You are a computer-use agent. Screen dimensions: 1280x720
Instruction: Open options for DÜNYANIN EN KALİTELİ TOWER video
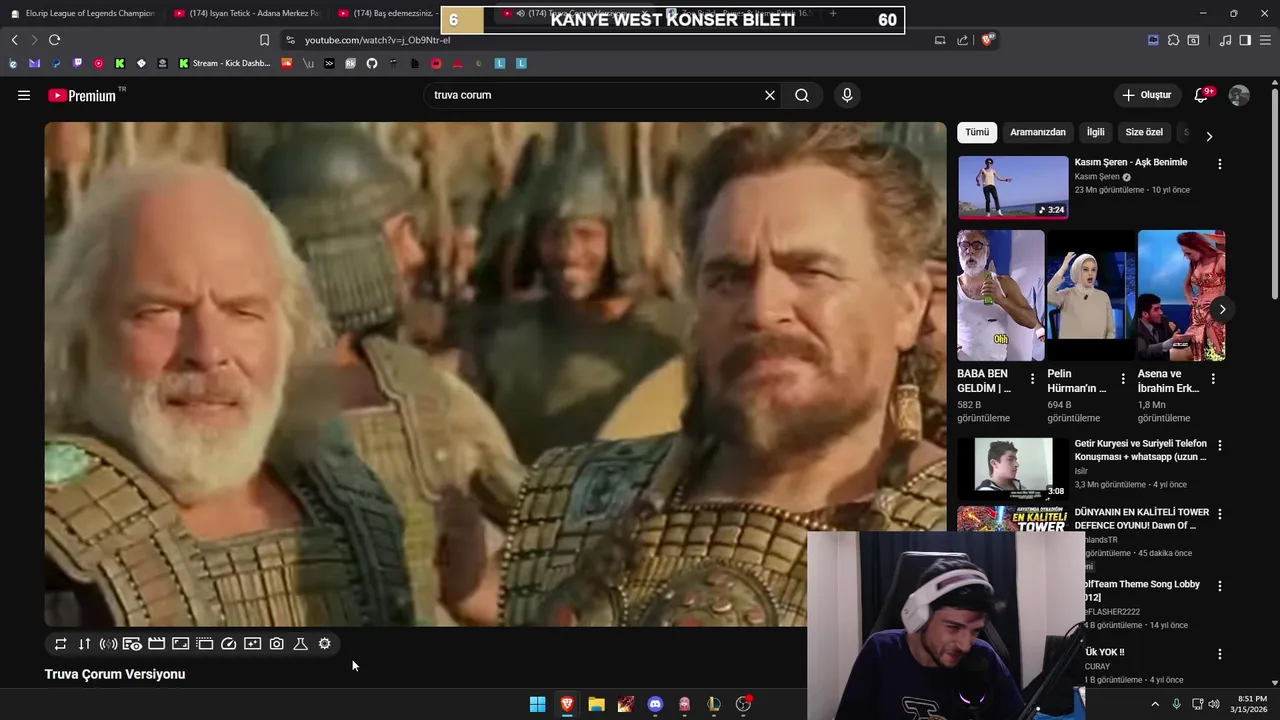pos(1219,514)
